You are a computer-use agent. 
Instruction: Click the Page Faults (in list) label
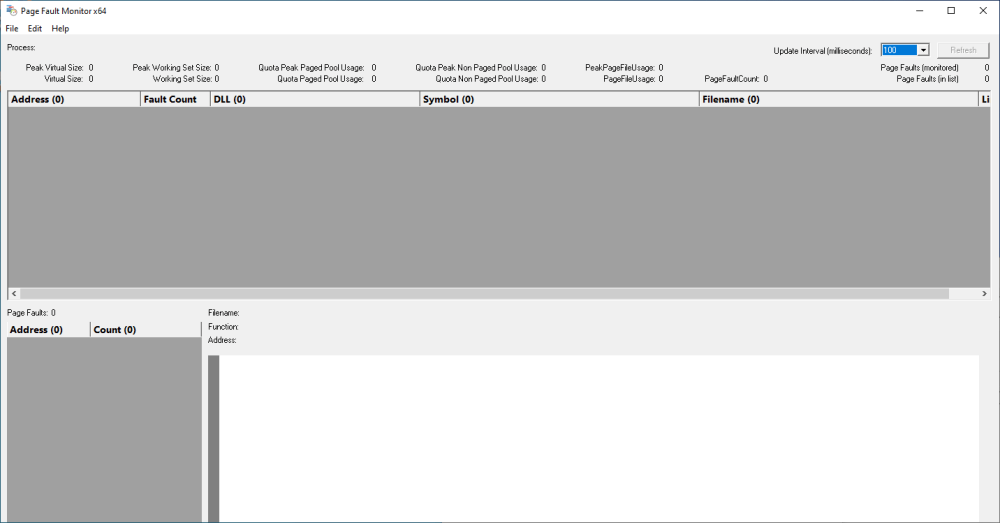927,79
